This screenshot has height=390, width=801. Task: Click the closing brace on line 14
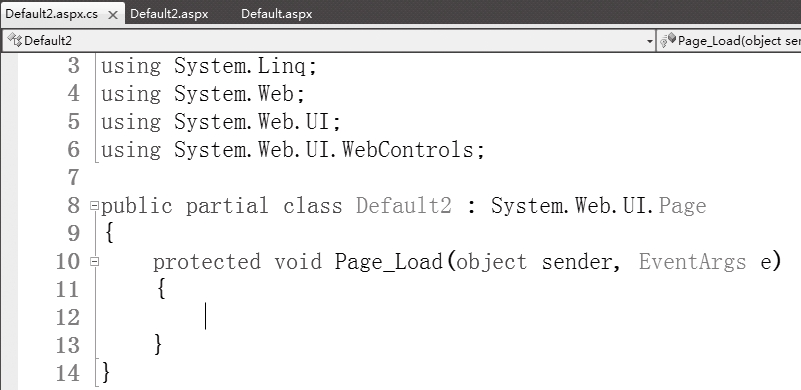[x=106, y=372]
